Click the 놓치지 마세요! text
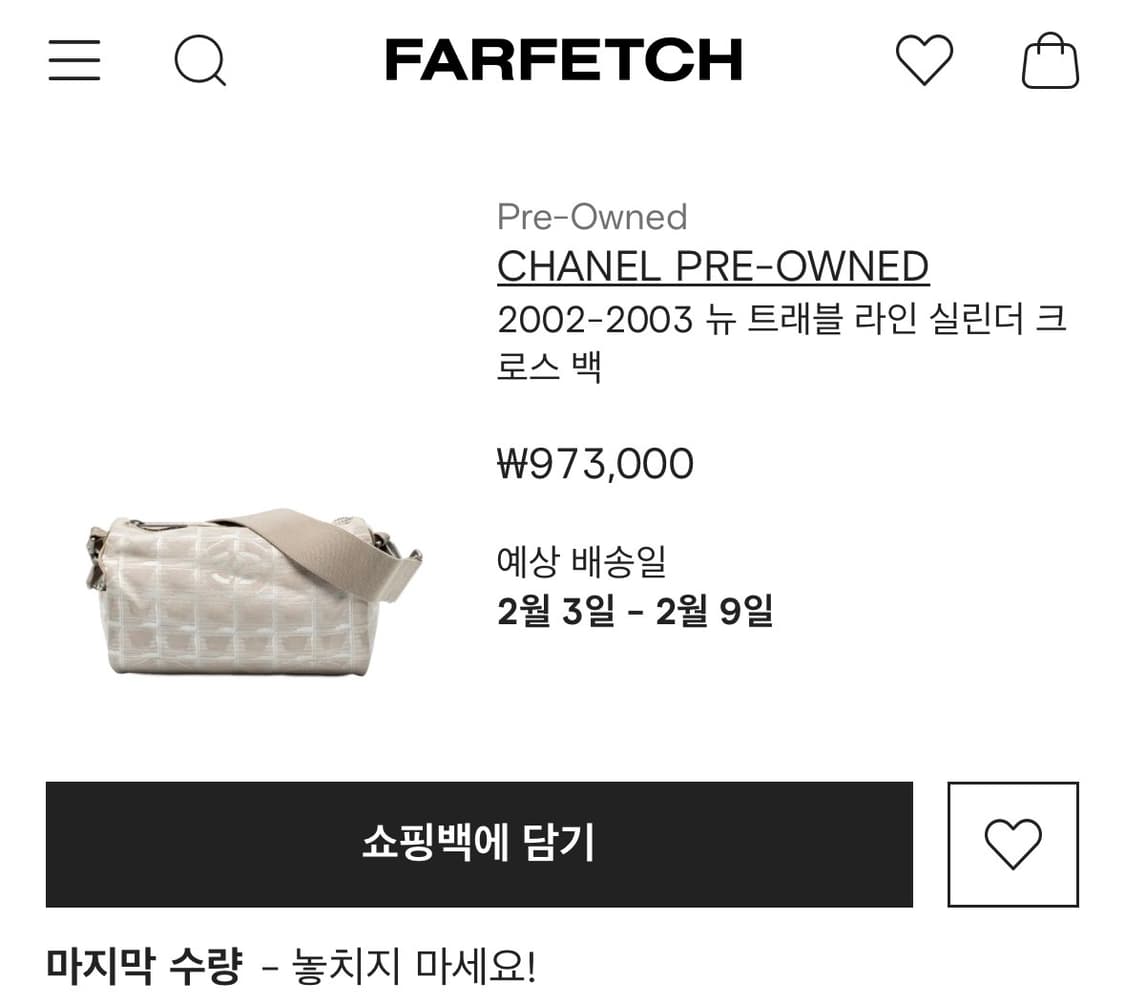Viewport: 1125px width, 1007px height. [414, 967]
